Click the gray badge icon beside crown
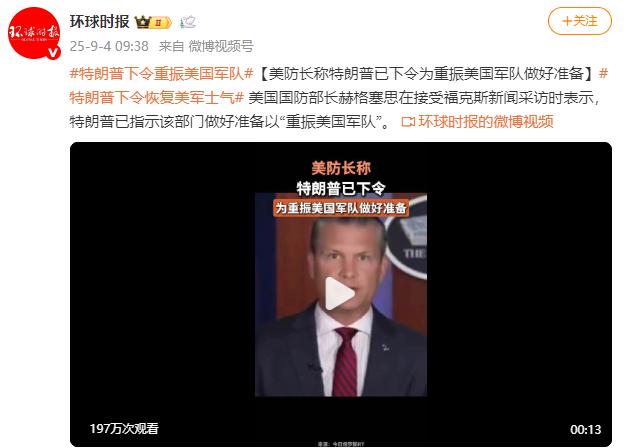Viewport: 630px width, 448px height. (x=188, y=22)
